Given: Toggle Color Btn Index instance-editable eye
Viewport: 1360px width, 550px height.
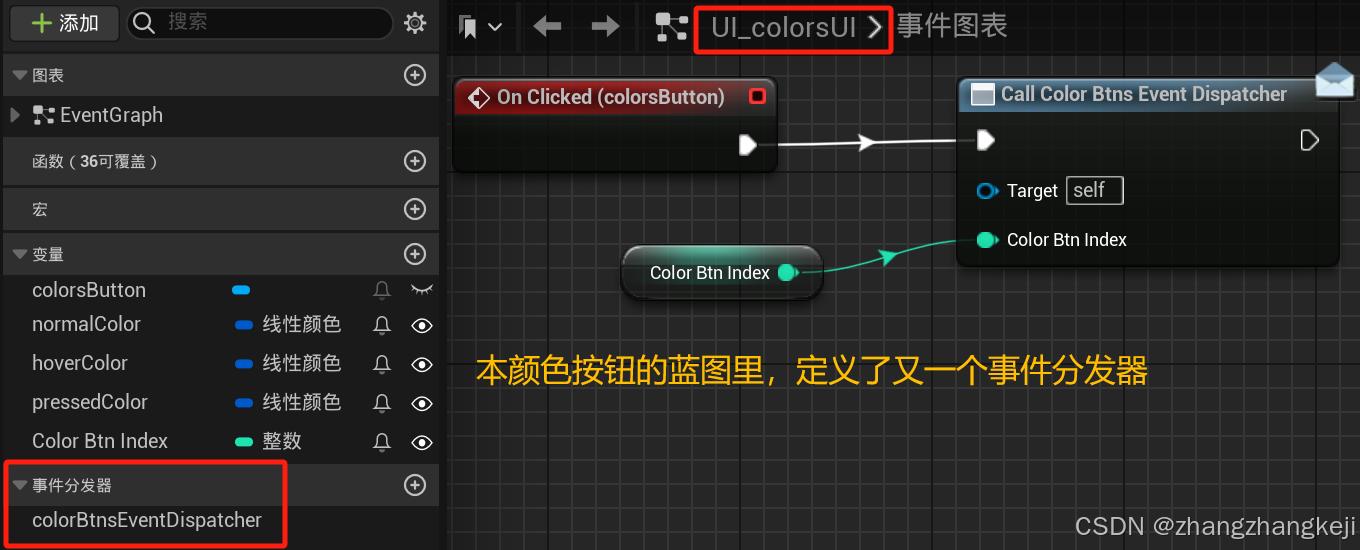Looking at the screenshot, I should point(422,442).
